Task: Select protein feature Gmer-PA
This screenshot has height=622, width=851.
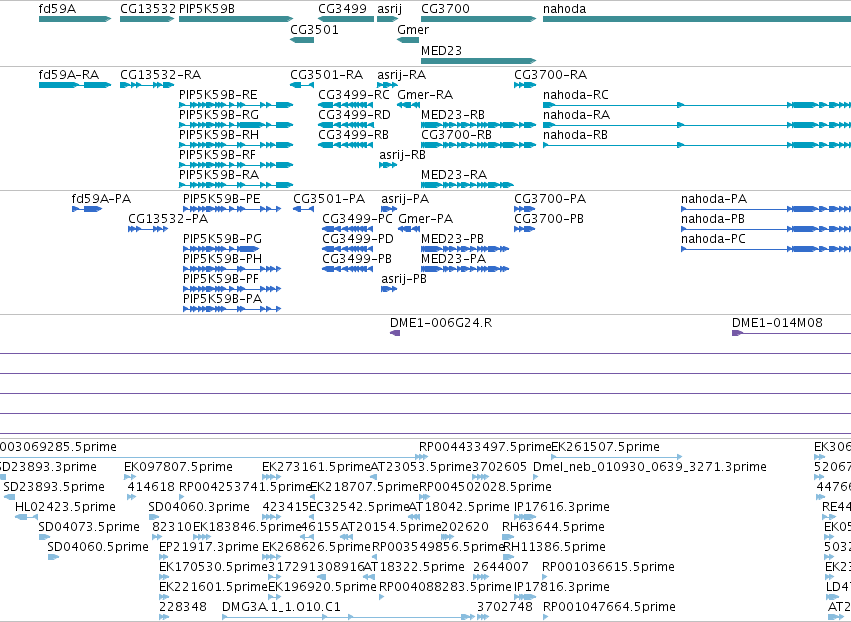Action: pyautogui.click(x=409, y=229)
